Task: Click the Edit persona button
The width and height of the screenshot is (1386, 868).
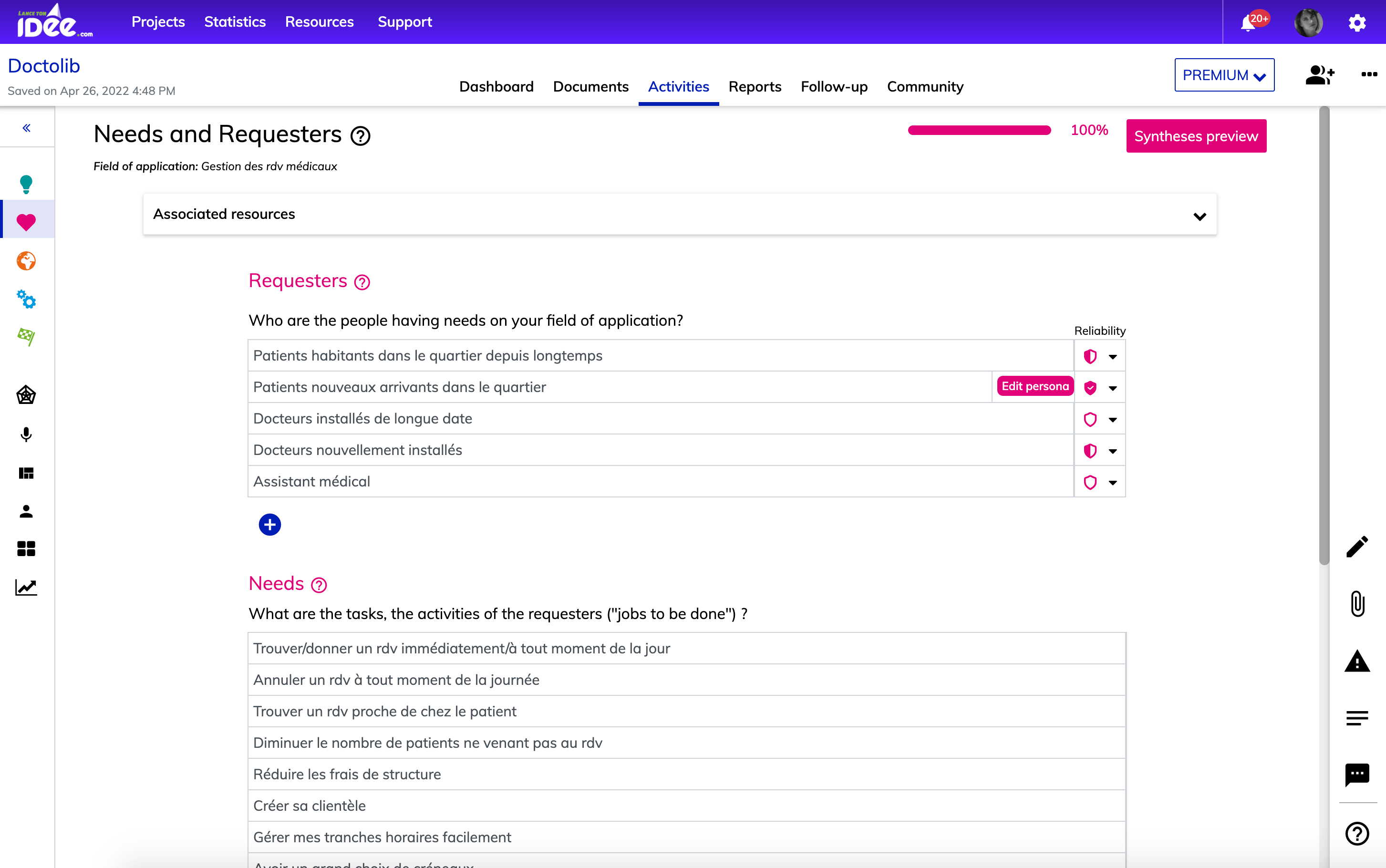Action: [1035, 386]
